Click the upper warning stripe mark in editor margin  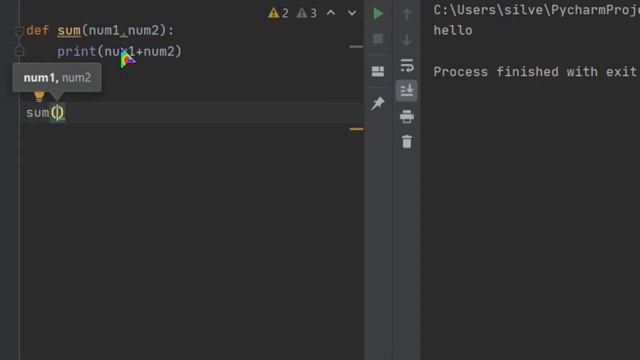click(x=356, y=47)
